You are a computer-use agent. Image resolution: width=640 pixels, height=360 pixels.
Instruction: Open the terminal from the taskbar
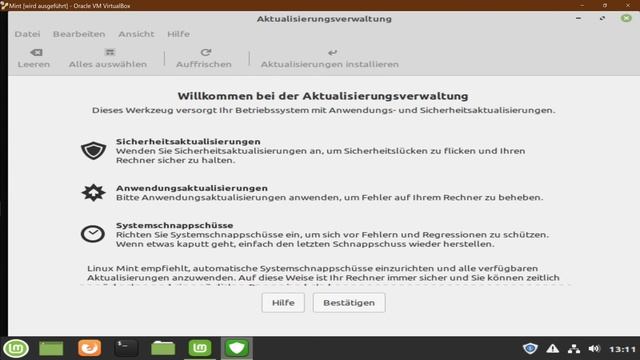(x=126, y=348)
